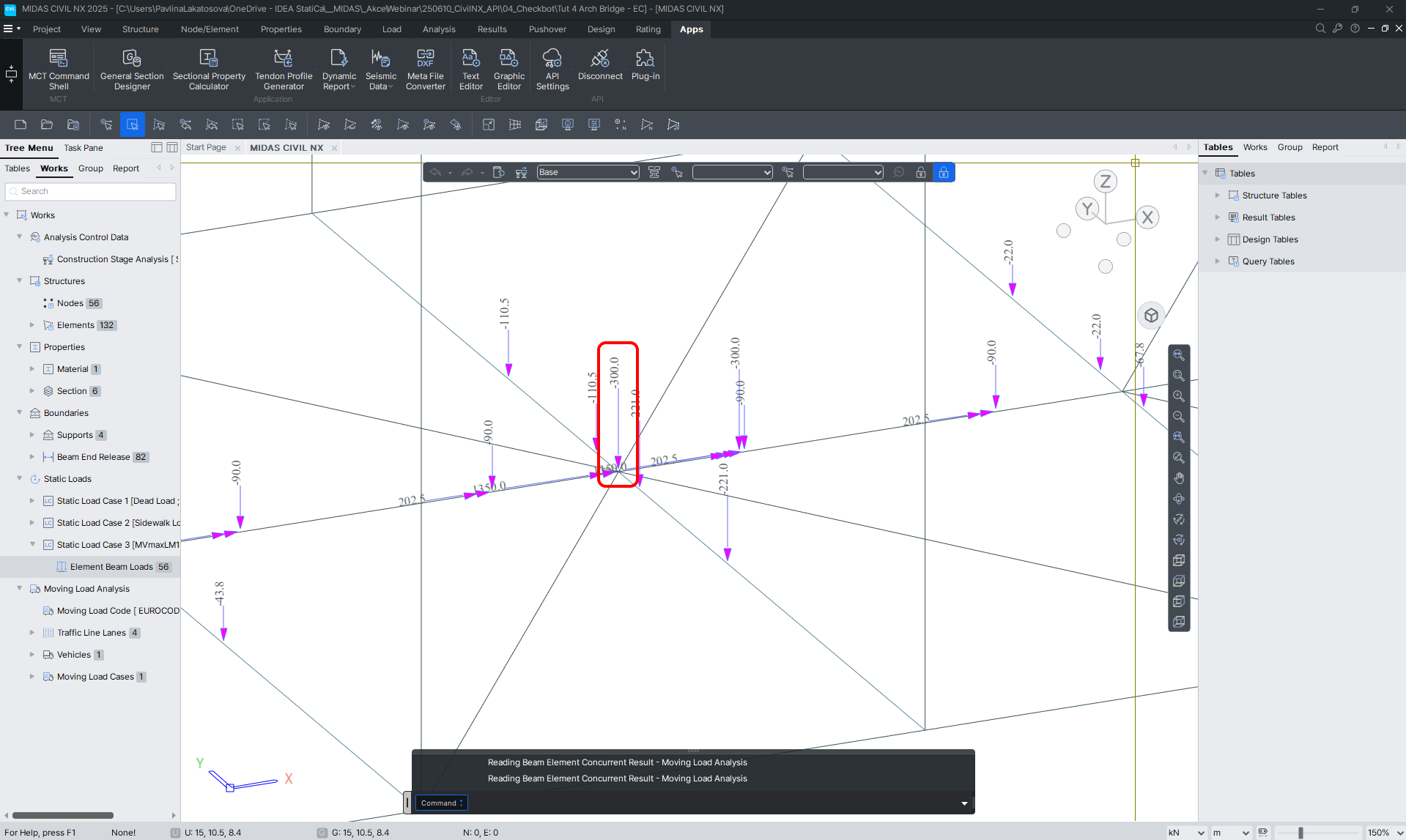Select the Pan hand tool in view toolbar

(x=1179, y=478)
